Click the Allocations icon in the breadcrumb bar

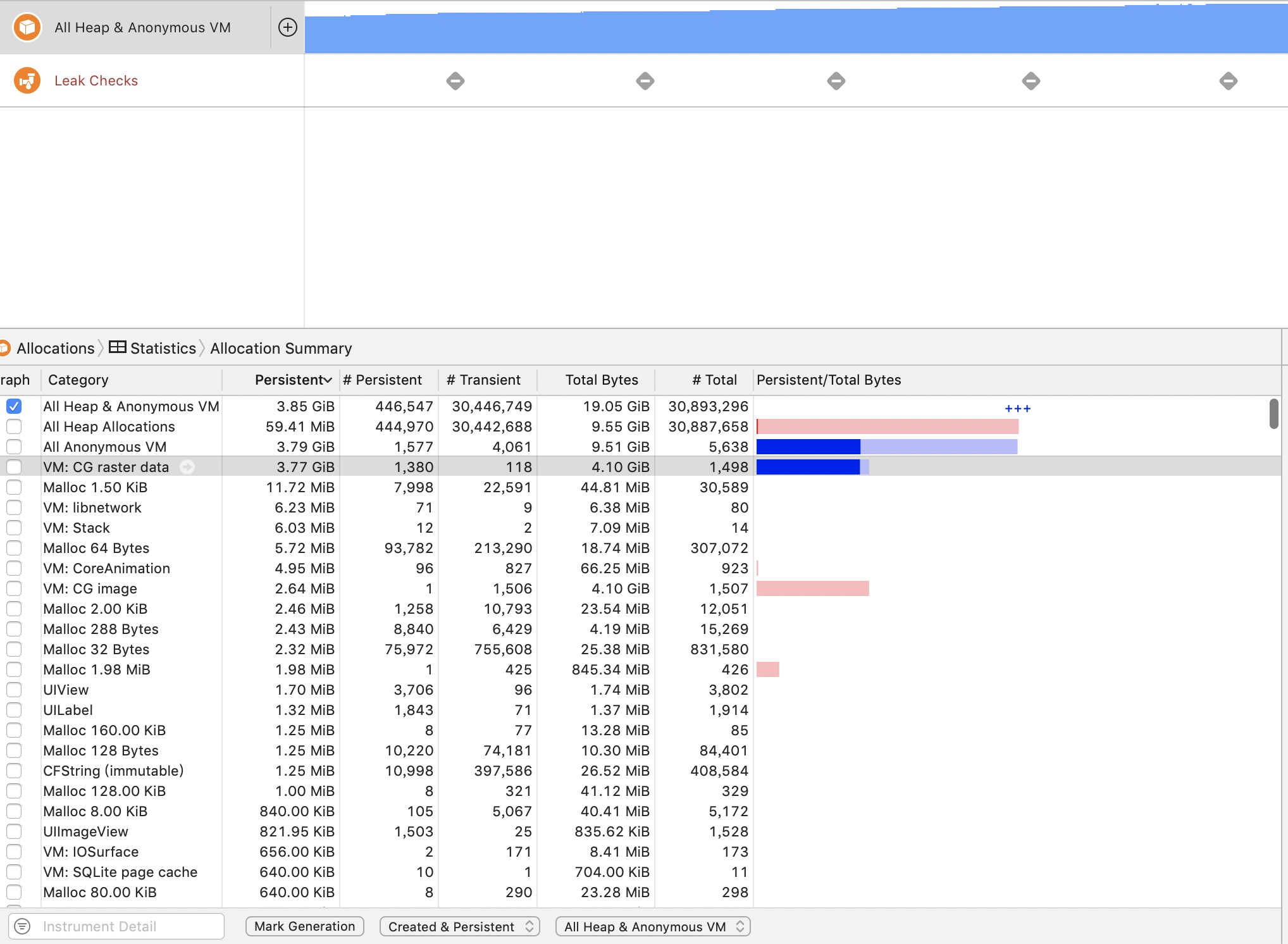point(6,348)
